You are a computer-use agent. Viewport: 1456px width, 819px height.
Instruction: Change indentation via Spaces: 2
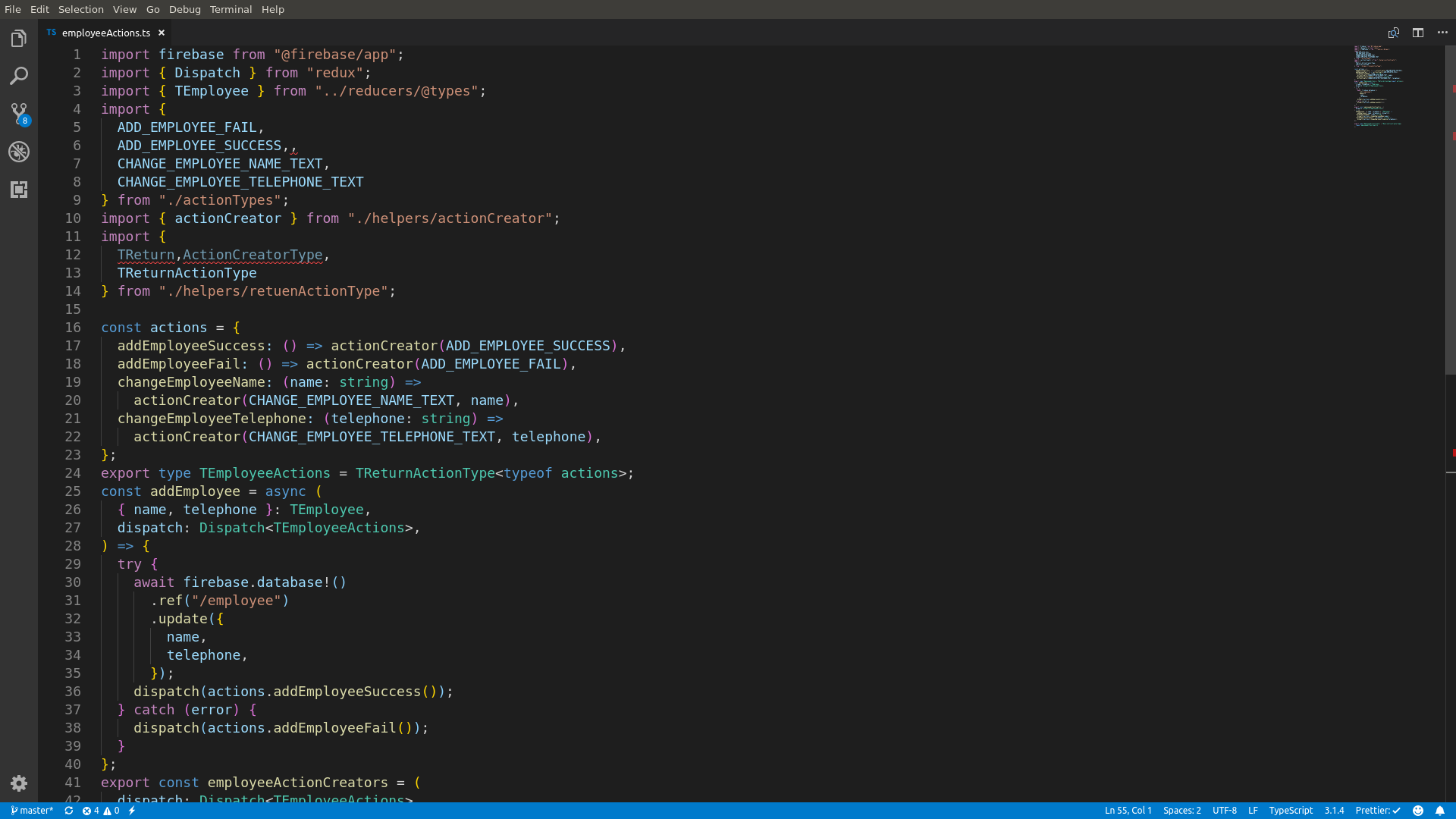click(x=1181, y=811)
